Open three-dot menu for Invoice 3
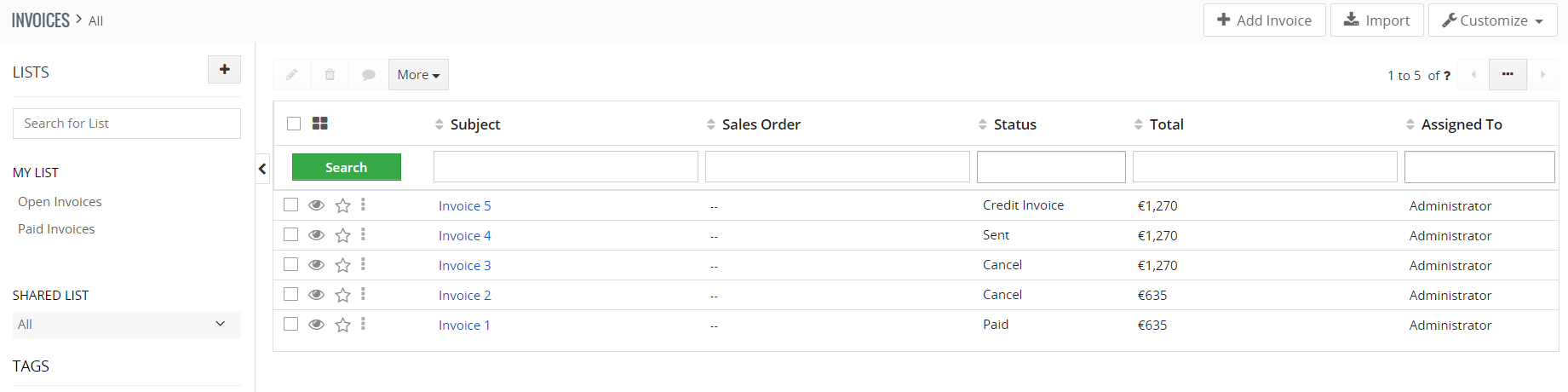The height and width of the screenshot is (392, 1568). [363, 264]
